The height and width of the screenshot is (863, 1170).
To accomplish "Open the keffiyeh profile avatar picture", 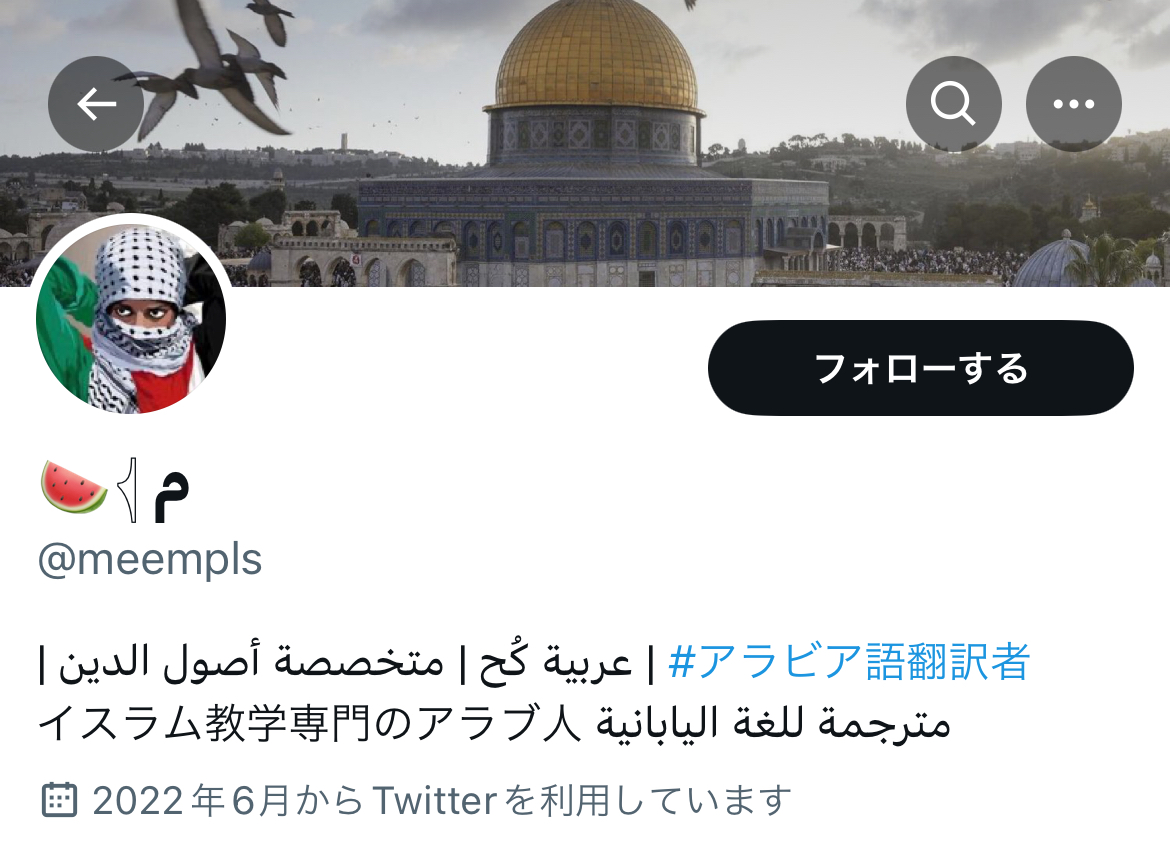I will (x=131, y=317).
